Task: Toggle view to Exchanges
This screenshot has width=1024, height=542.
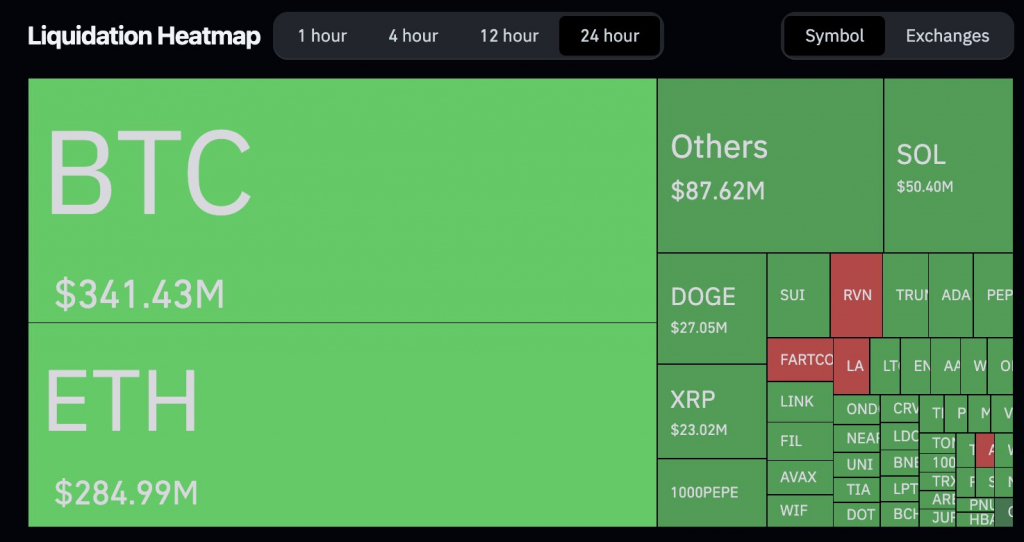Action: coord(947,36)
